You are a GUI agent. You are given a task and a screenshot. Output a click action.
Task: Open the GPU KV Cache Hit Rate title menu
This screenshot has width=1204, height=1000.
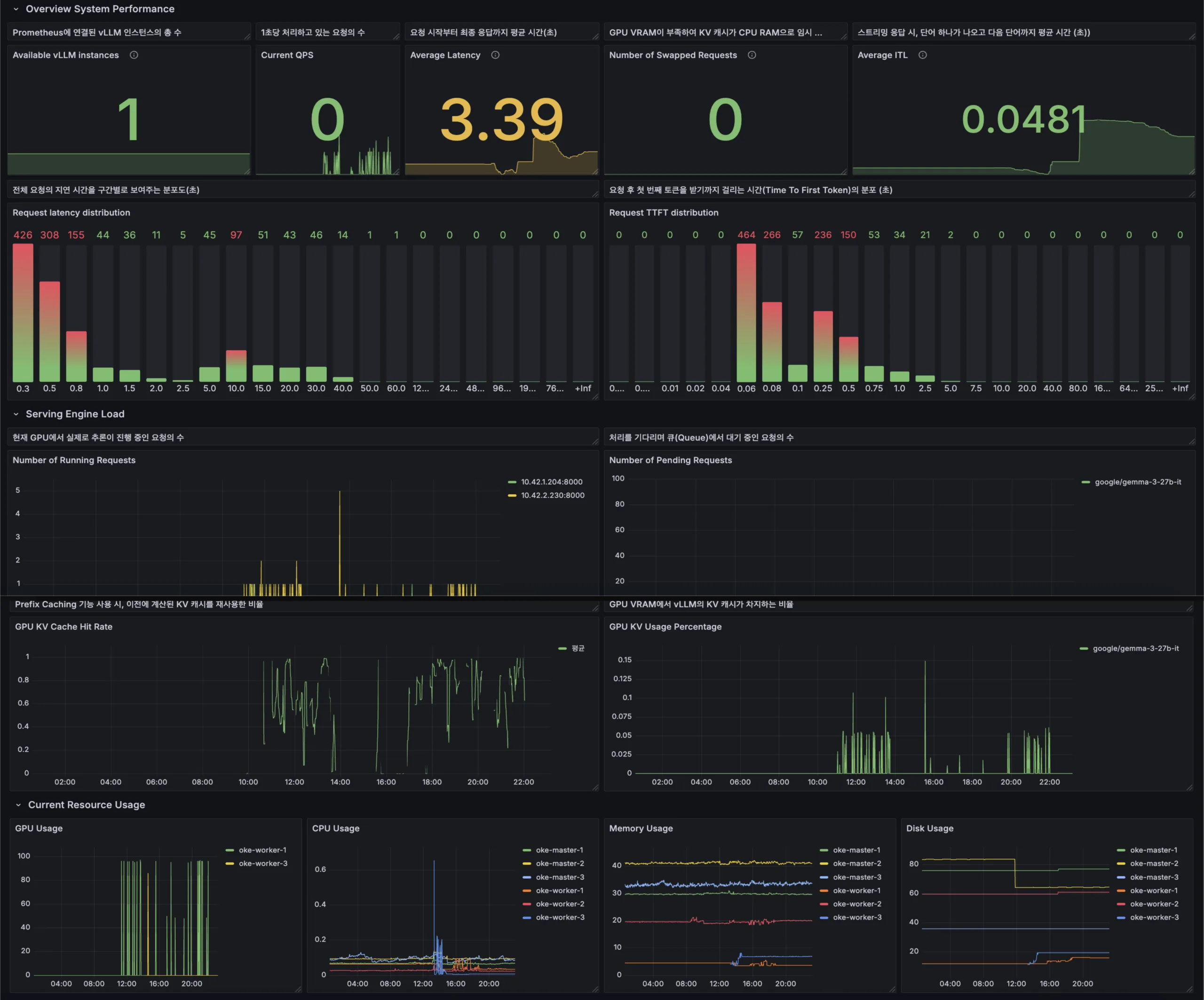coord(63,626)
